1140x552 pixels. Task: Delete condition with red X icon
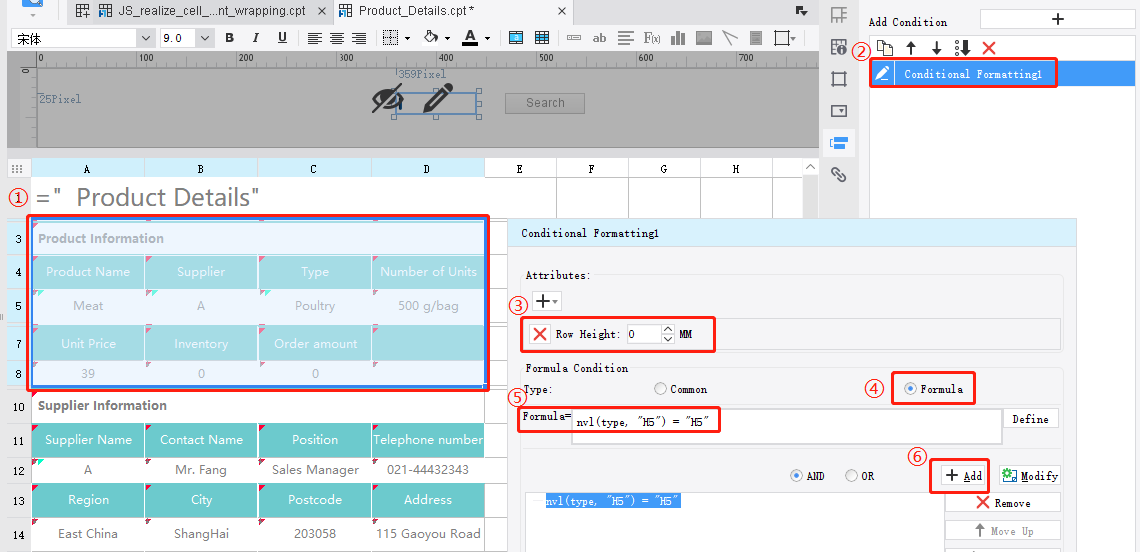click(989, 48)
